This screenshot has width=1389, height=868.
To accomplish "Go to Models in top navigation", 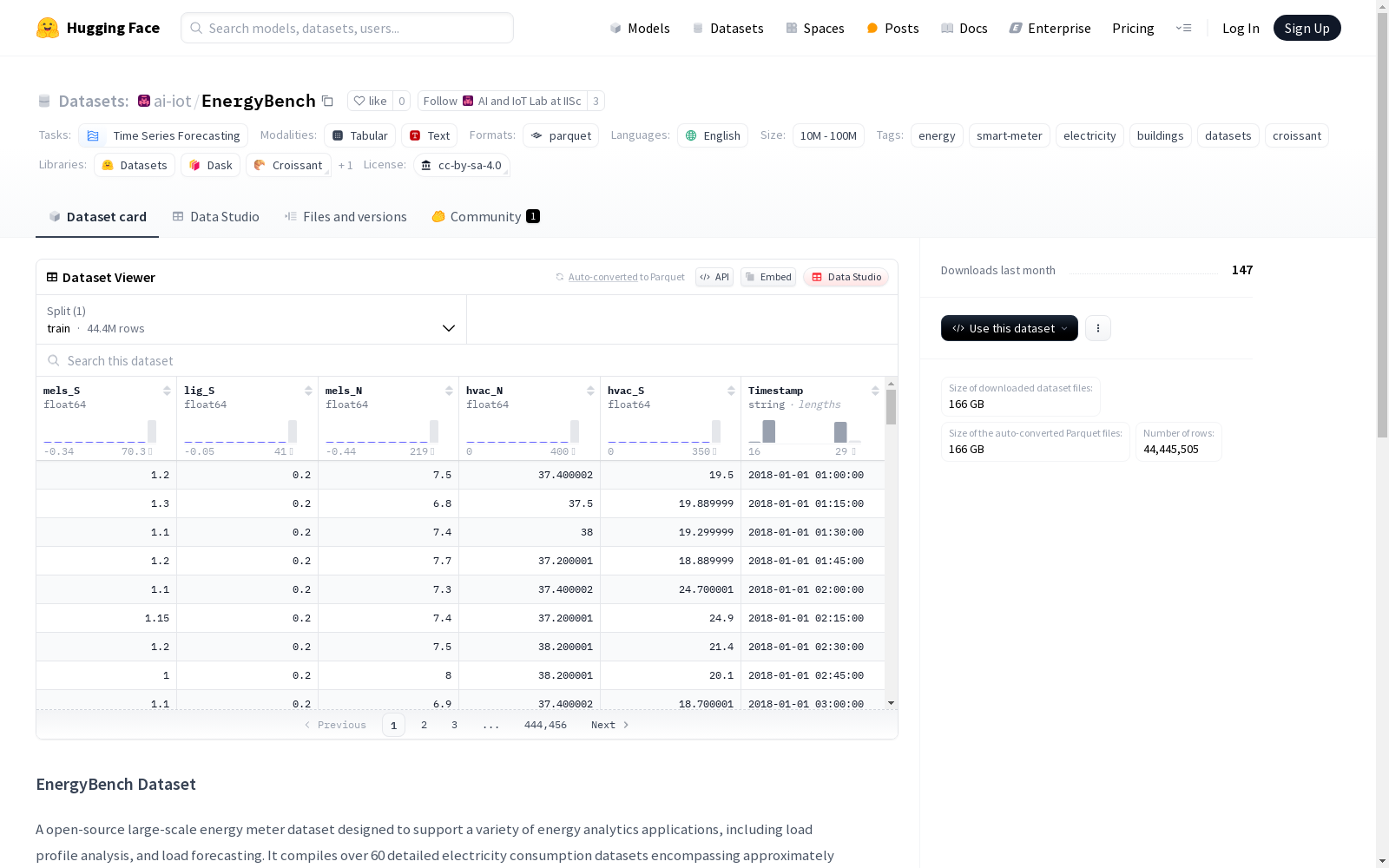I will [640, 28].
